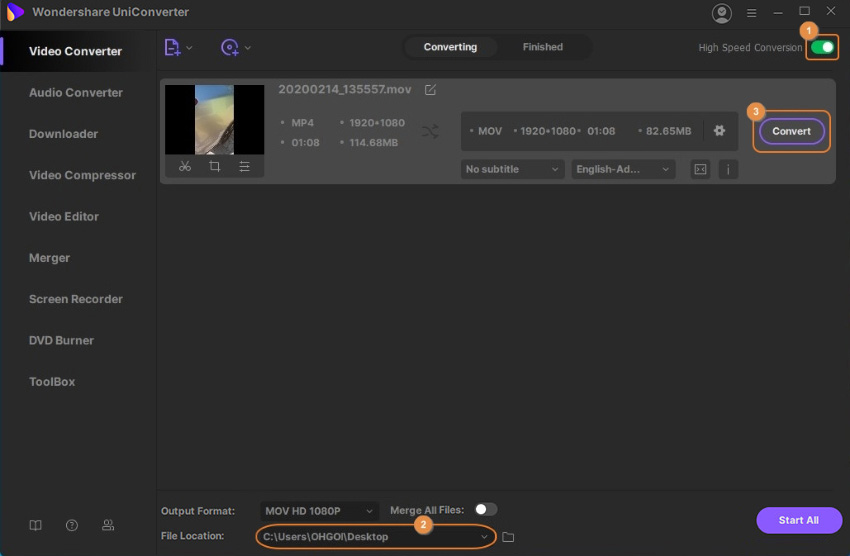
Task: Enable Merge All Files toggle
Action: click(x=485, y=510)
